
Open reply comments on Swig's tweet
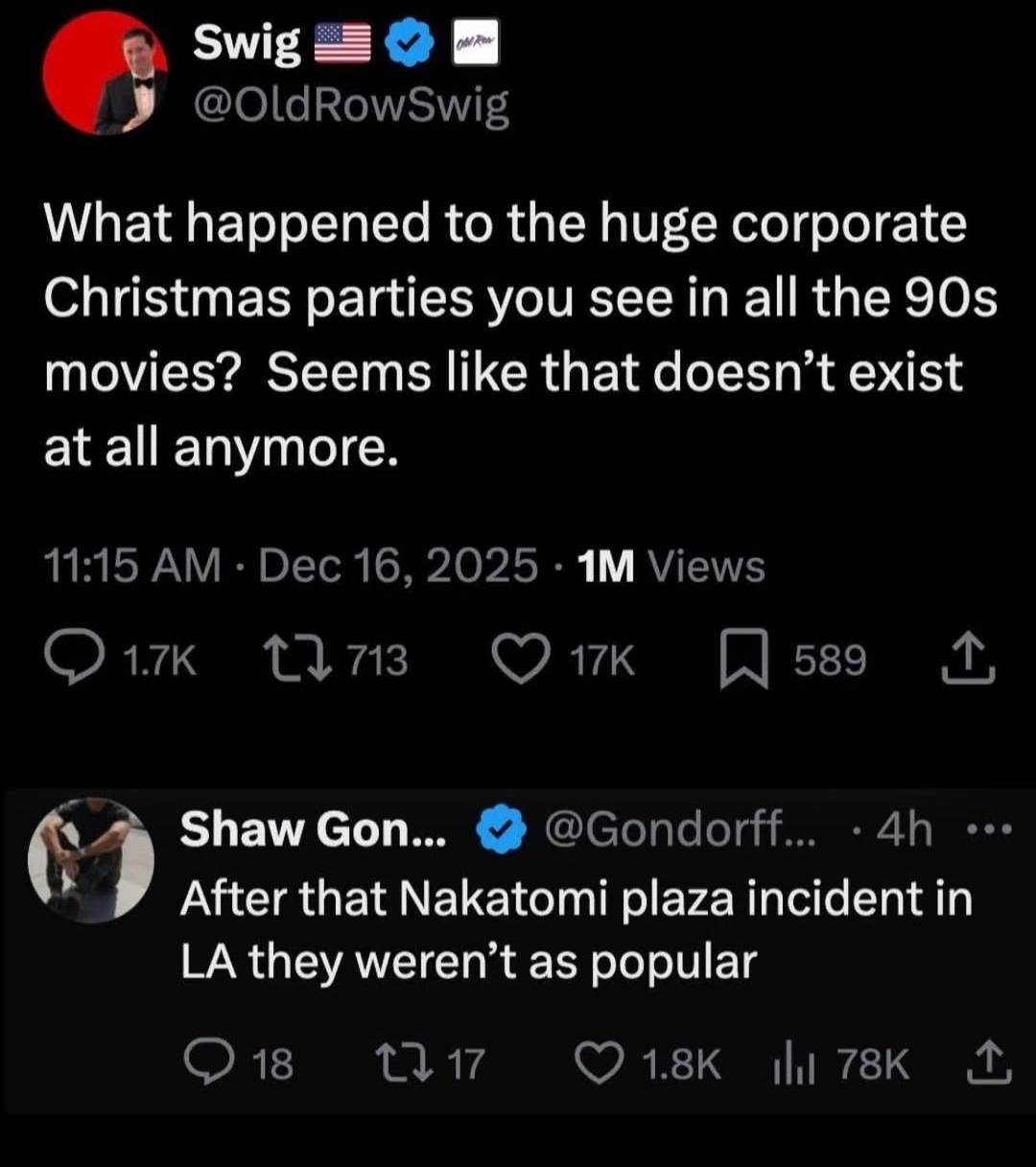(x=72, y=661)
